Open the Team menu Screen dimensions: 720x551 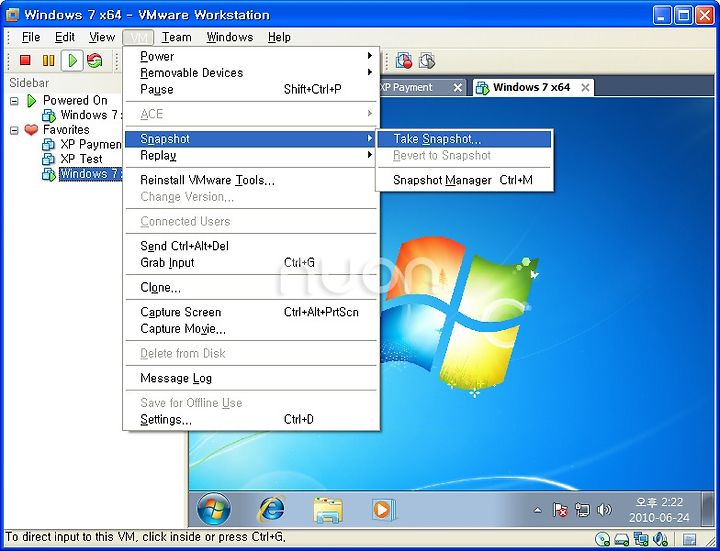pyautogui.click(x=176, y=37)
